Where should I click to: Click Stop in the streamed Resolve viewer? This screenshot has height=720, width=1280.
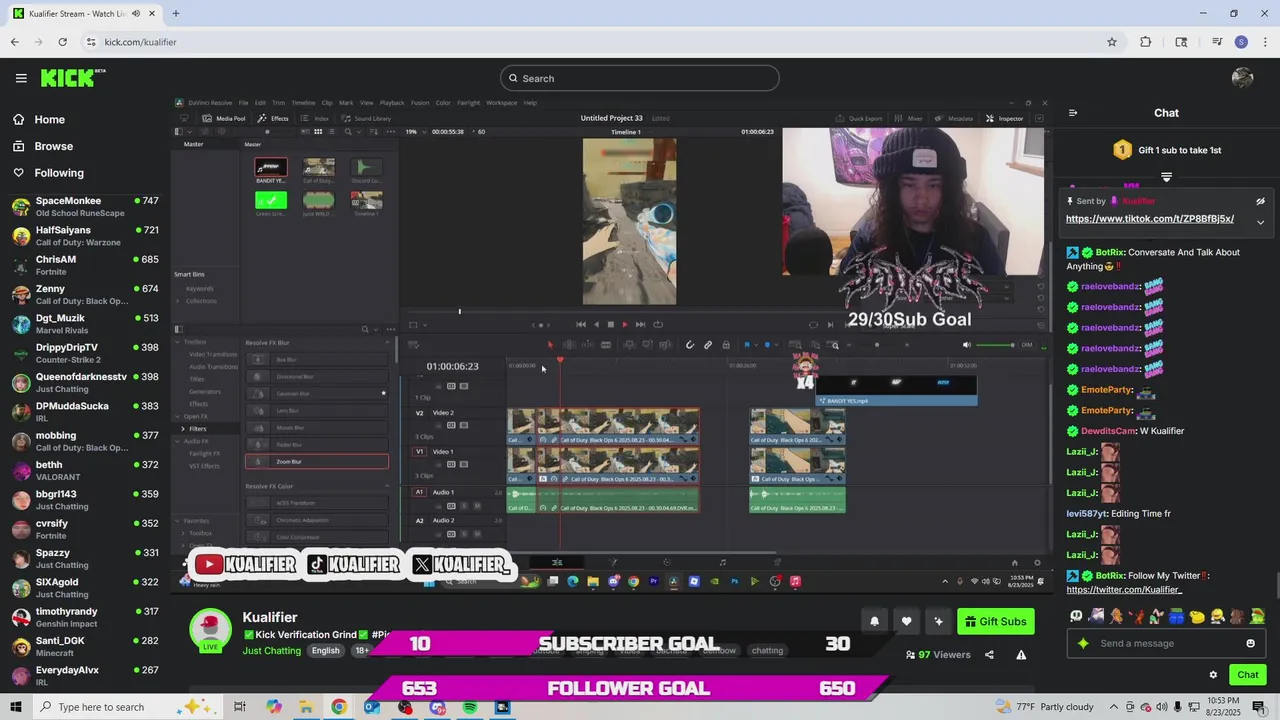click(610, 324)
